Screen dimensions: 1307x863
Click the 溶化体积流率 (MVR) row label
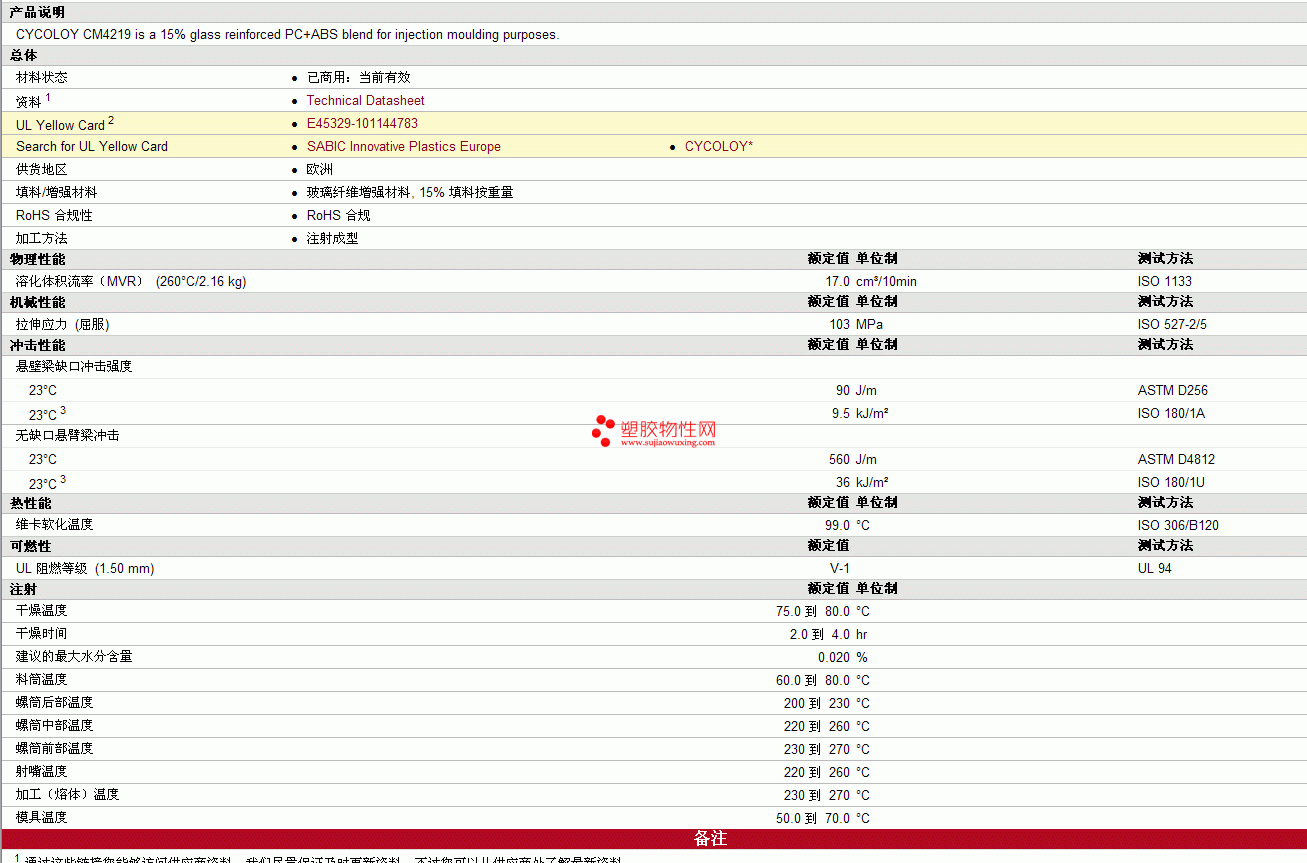[x=131, y=281]
